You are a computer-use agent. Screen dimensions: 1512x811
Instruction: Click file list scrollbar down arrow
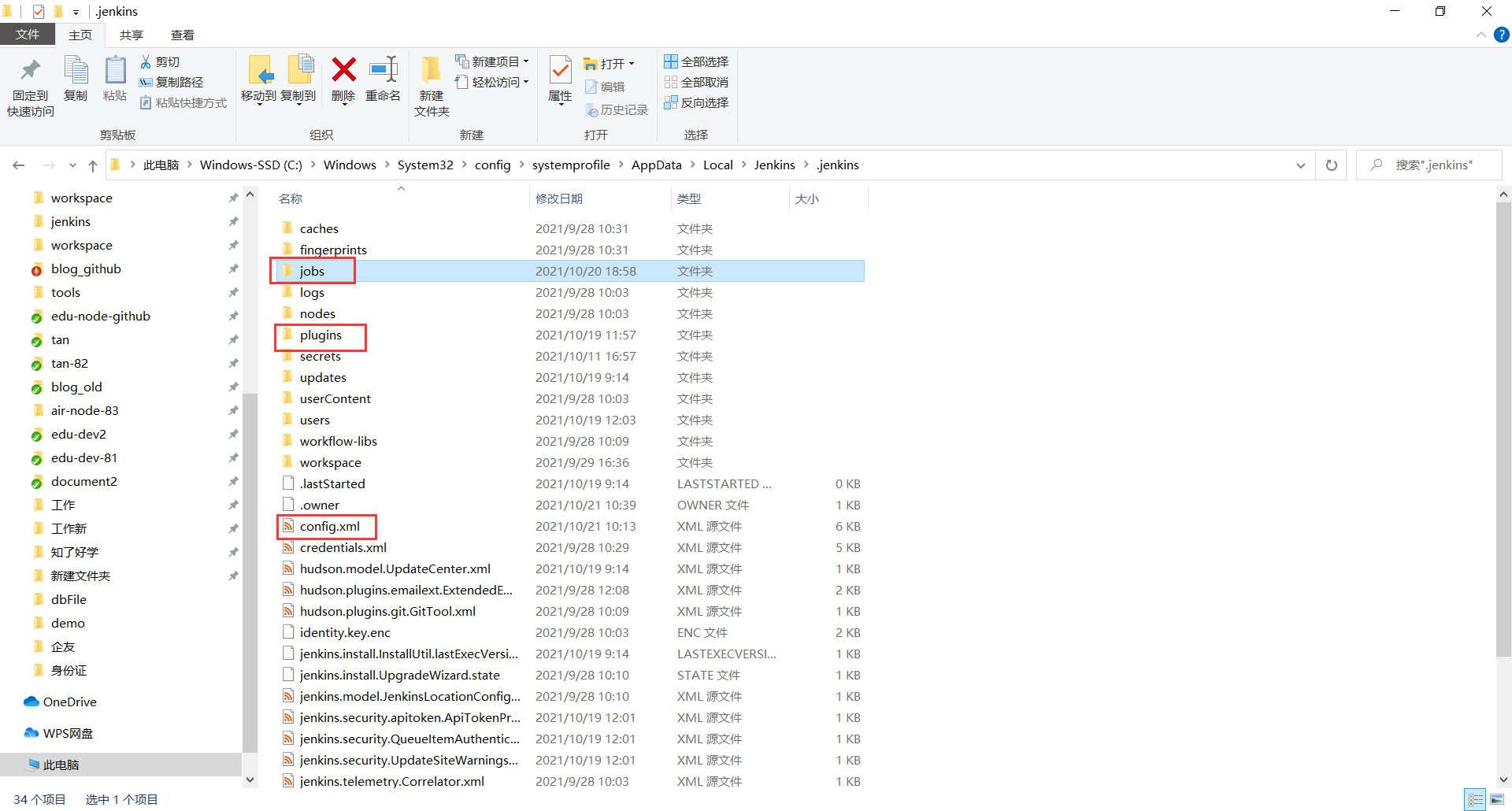click(1503, 780)
